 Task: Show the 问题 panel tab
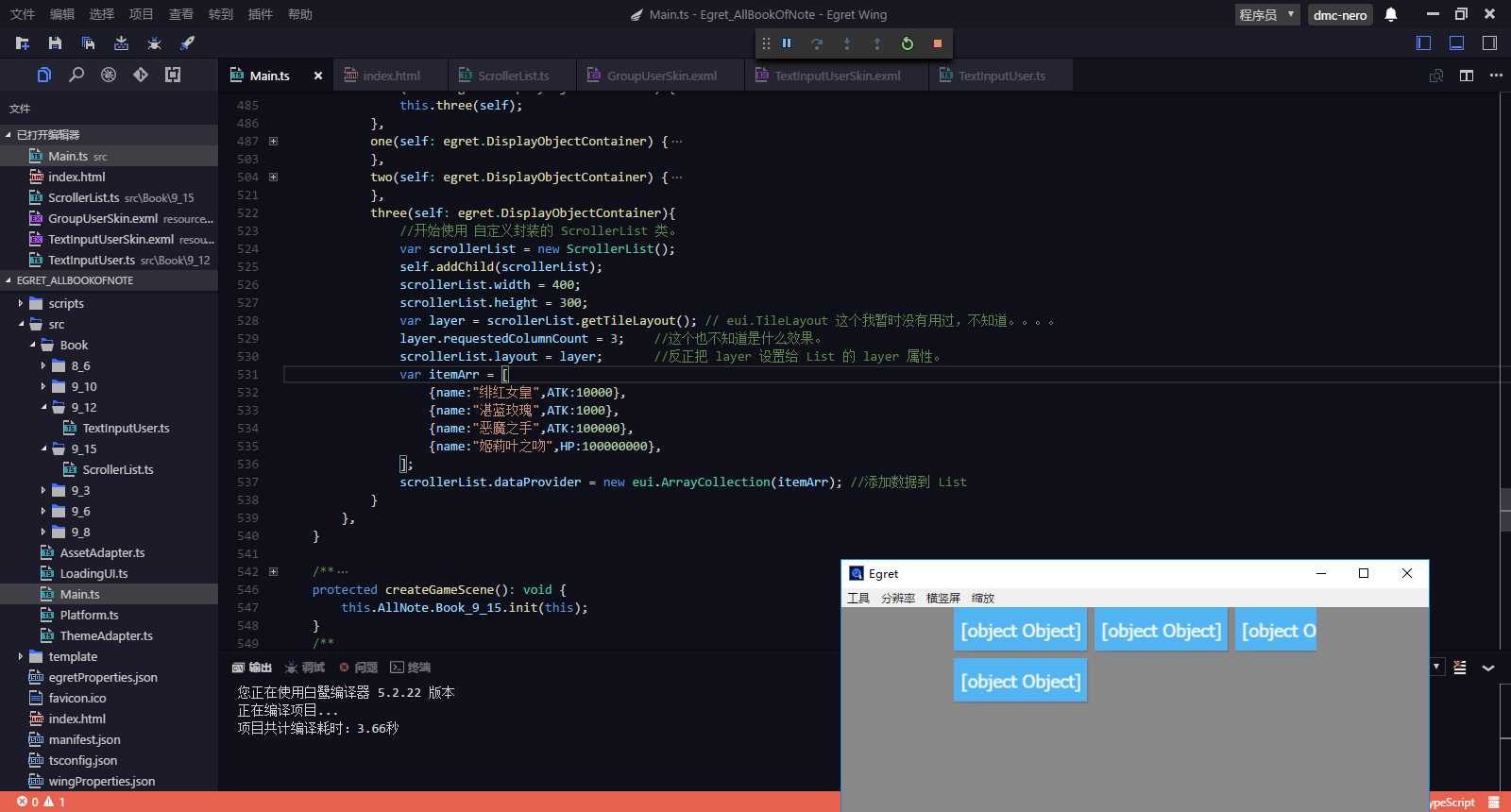[359, 668]
